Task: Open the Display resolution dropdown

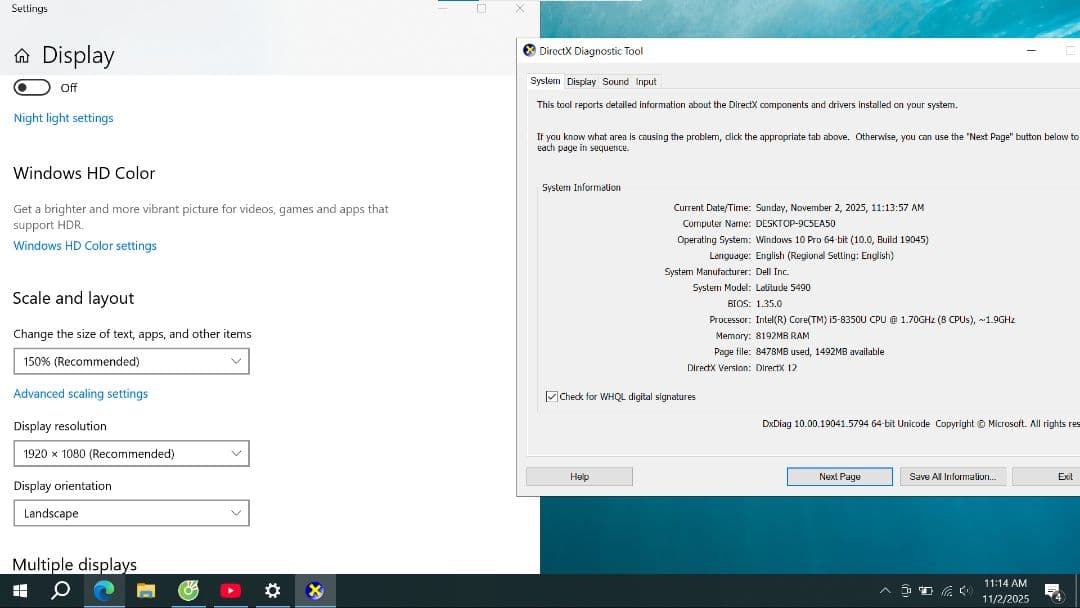Action: (x=131, y=453)
